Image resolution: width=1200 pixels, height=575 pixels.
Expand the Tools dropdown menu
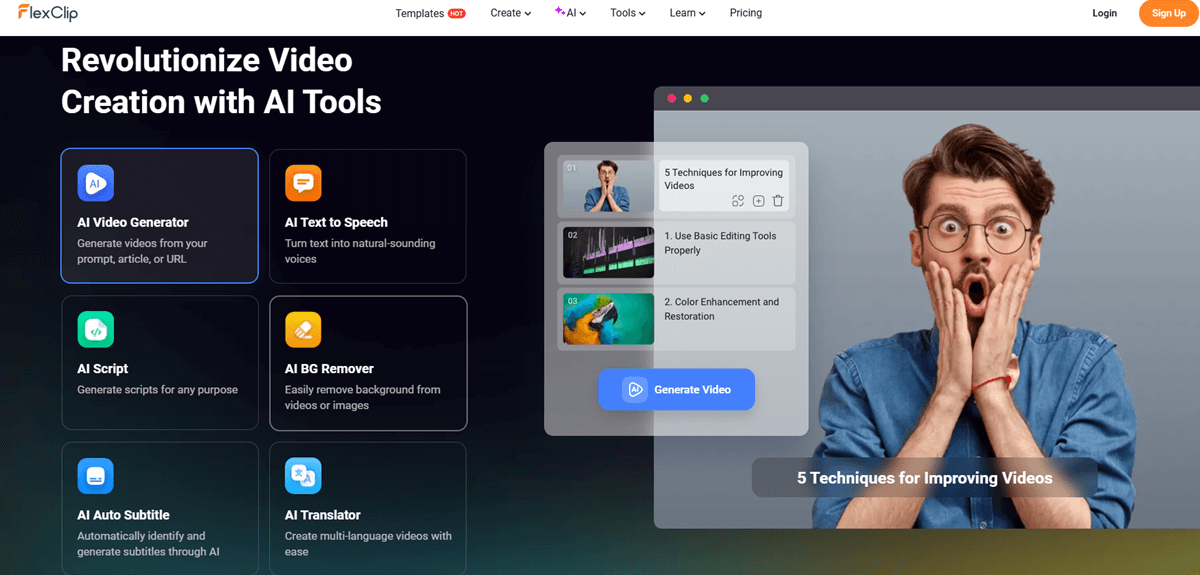[x=628, y=13]
